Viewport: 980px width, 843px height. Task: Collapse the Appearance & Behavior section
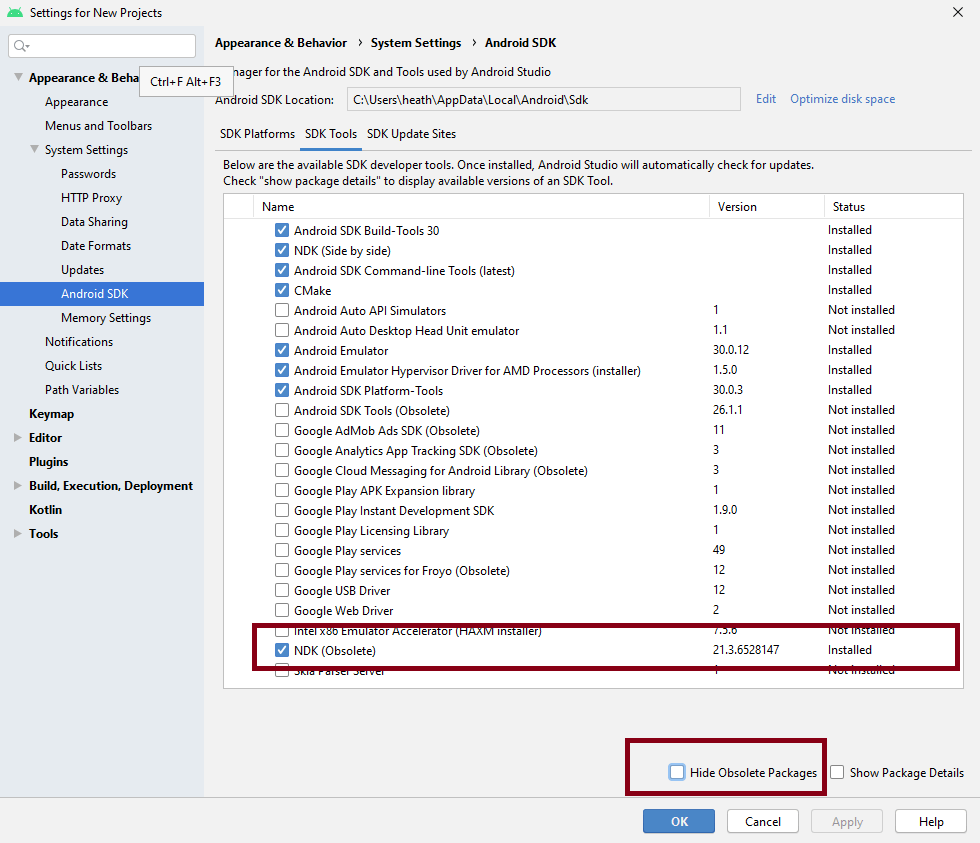(x=18, y=77)
